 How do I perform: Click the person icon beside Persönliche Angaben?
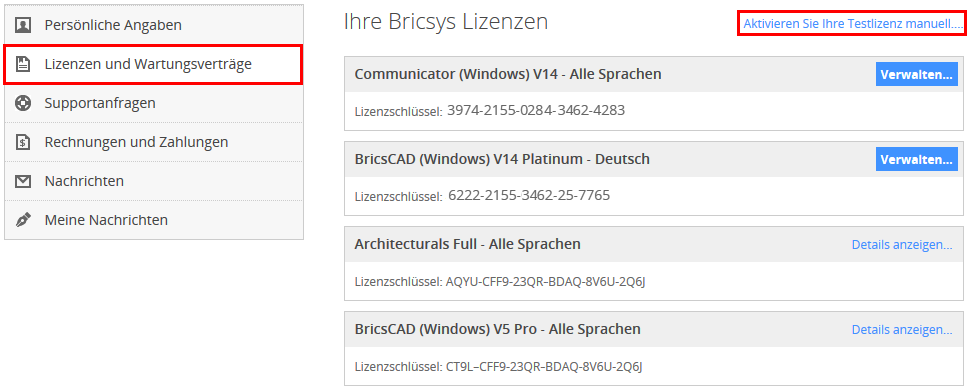point(24,25)
